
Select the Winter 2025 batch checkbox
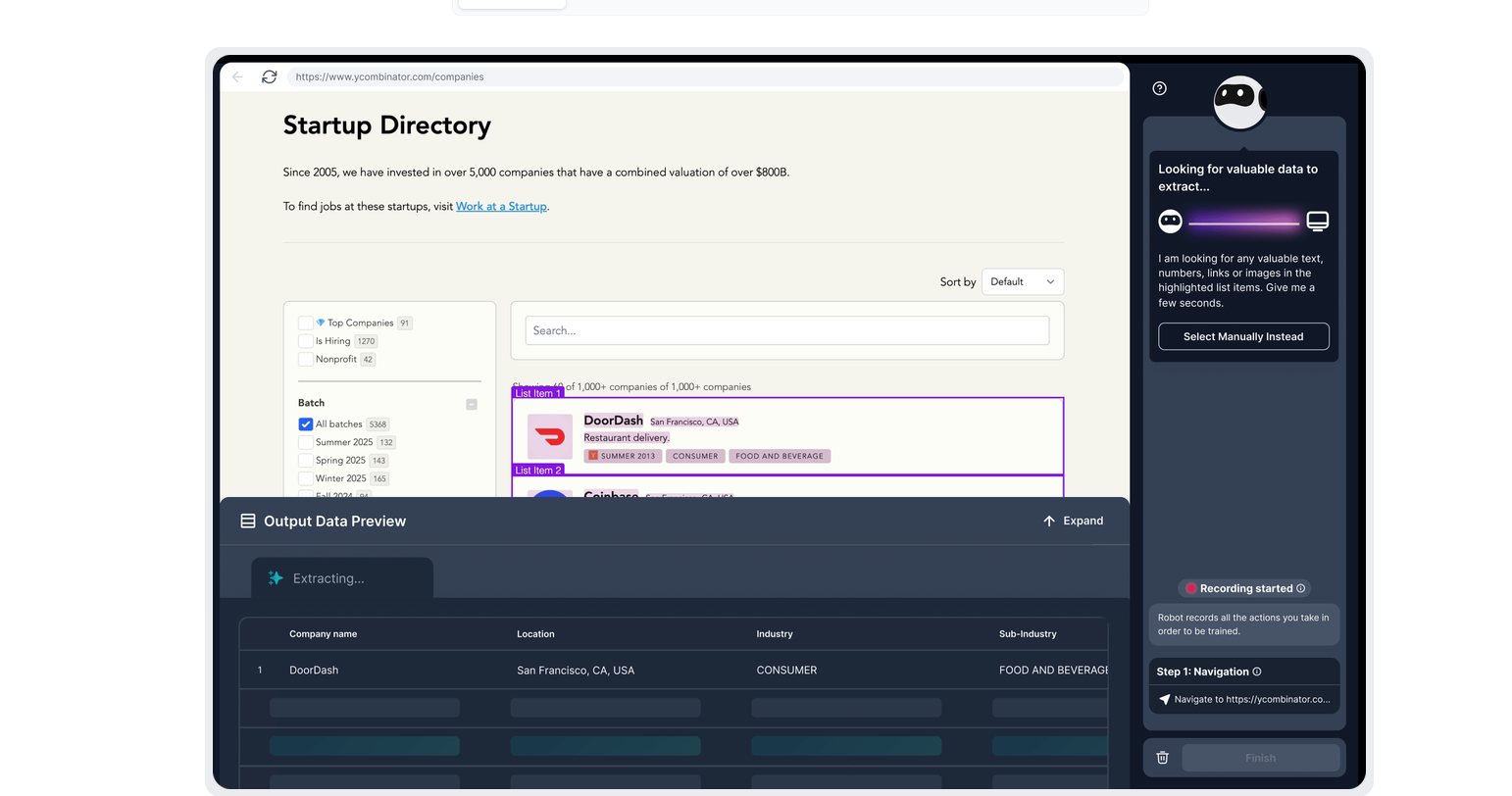coord(306,478)
